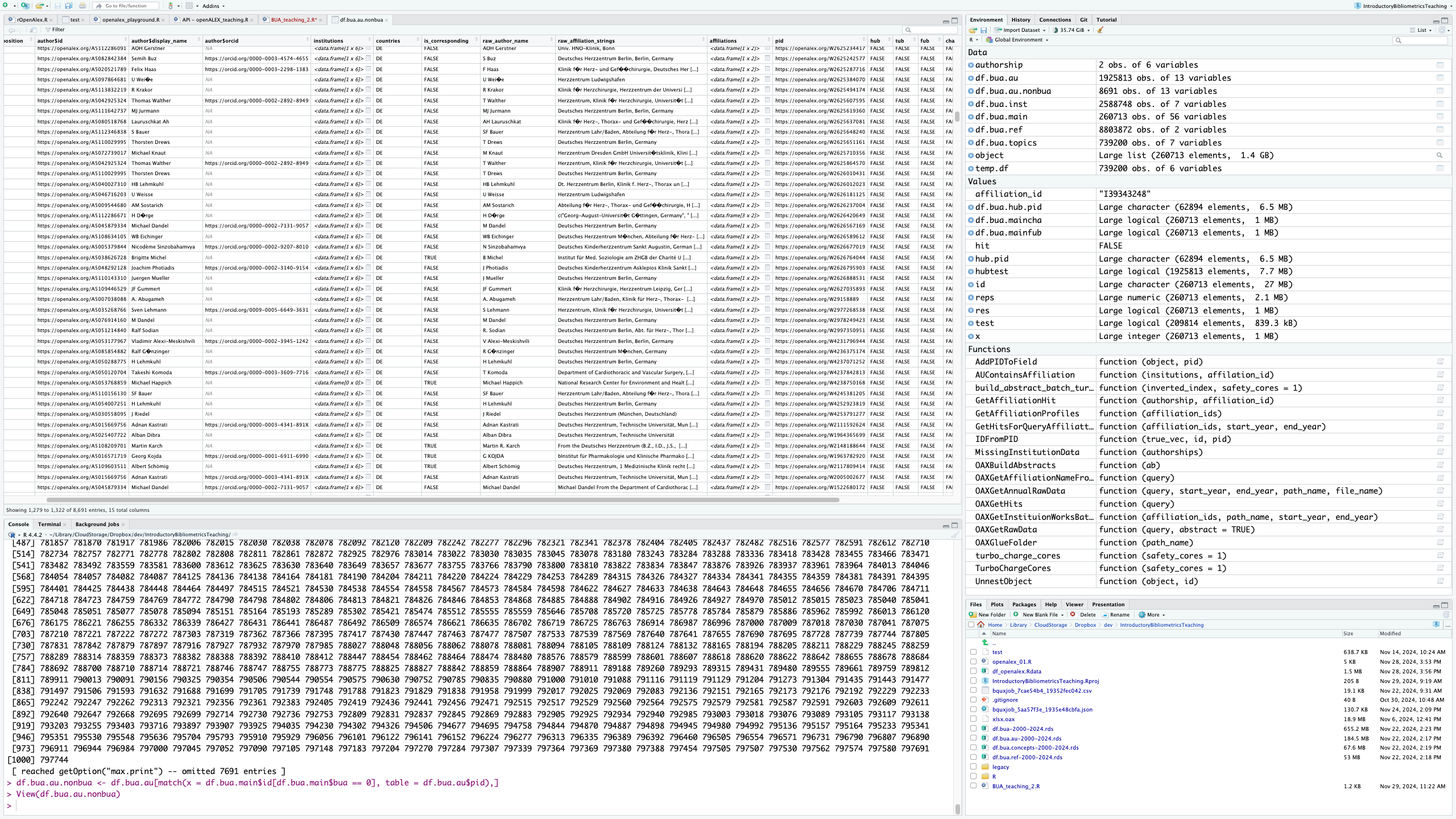Open the Import Dataset dropdown

point(1020,30)
